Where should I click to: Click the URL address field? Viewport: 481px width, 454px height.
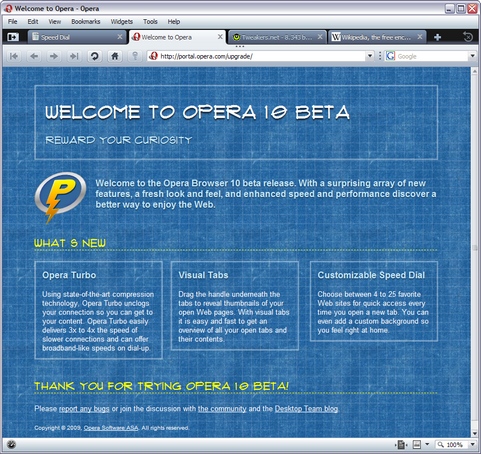(x=262, y=56)
